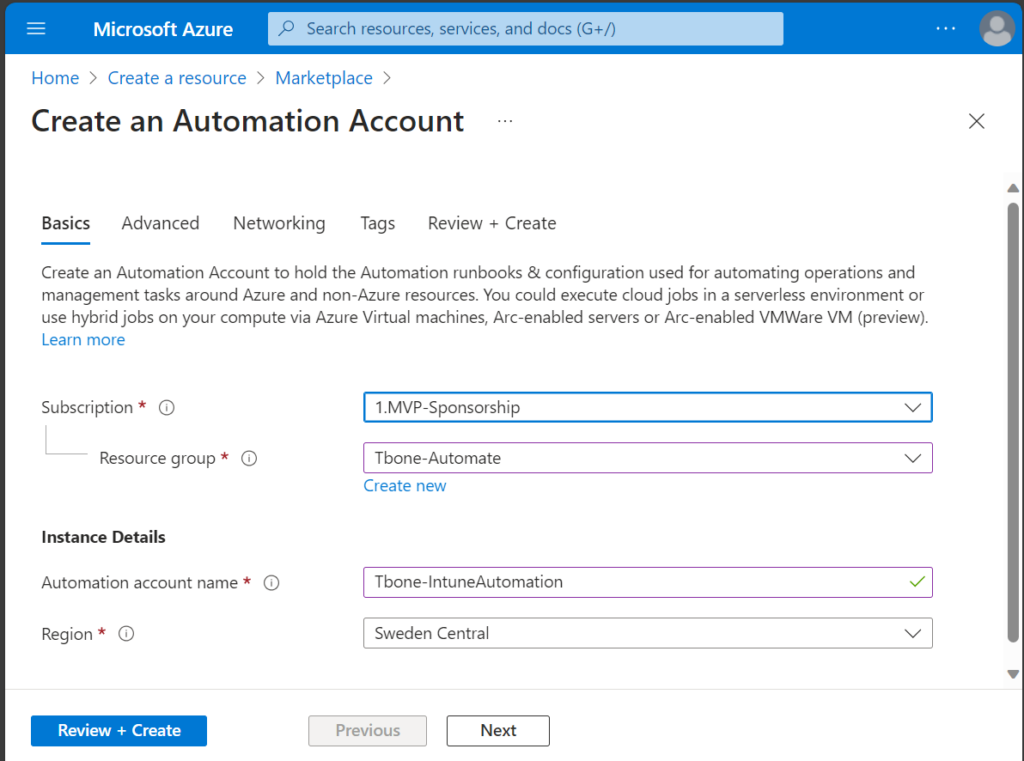Viewport: 1024px width, 761px height.
Task: Click the Create an Automation Account title
Action: pyautogui.click(x=248, y=121)
